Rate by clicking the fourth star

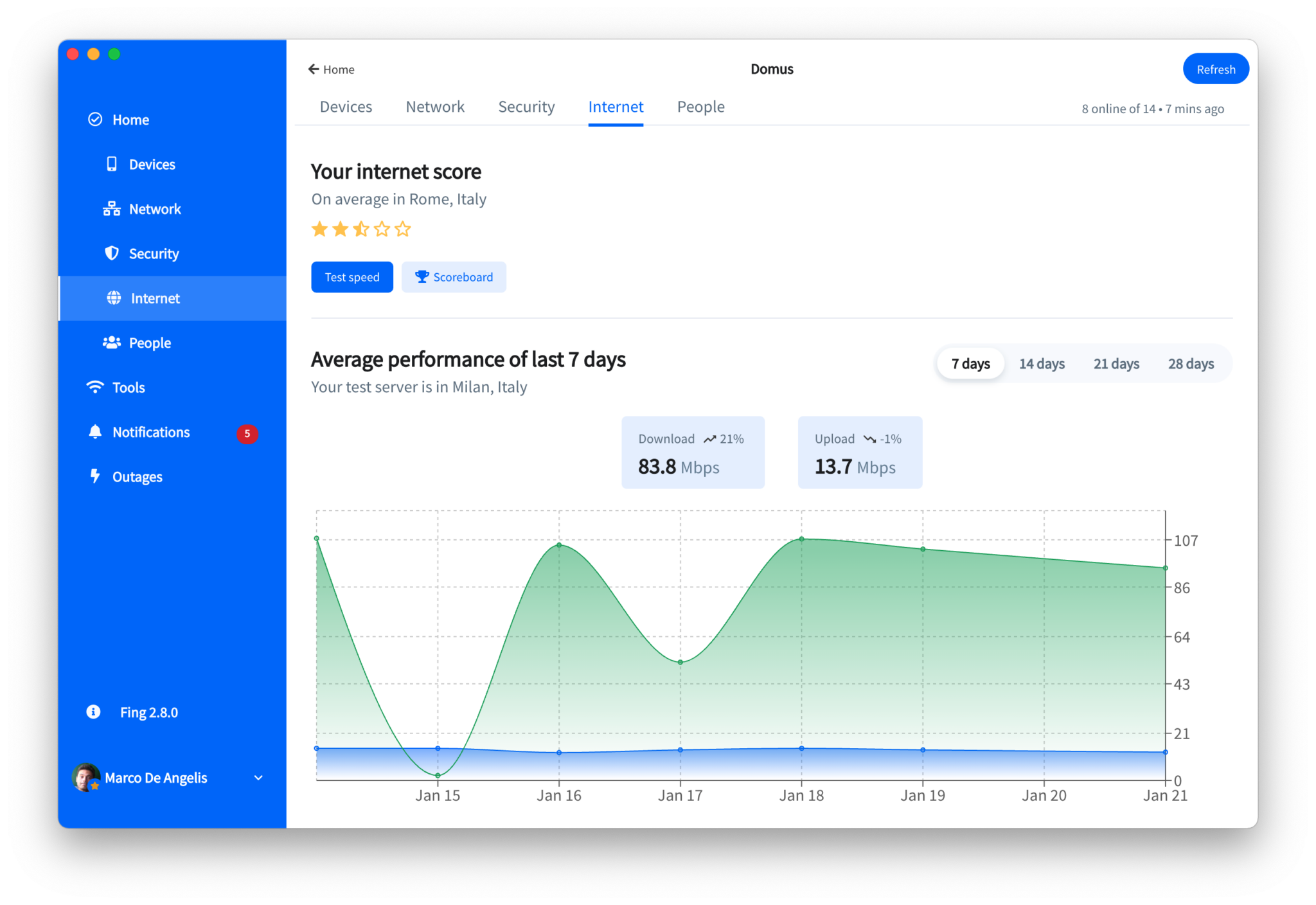[381, 229]
